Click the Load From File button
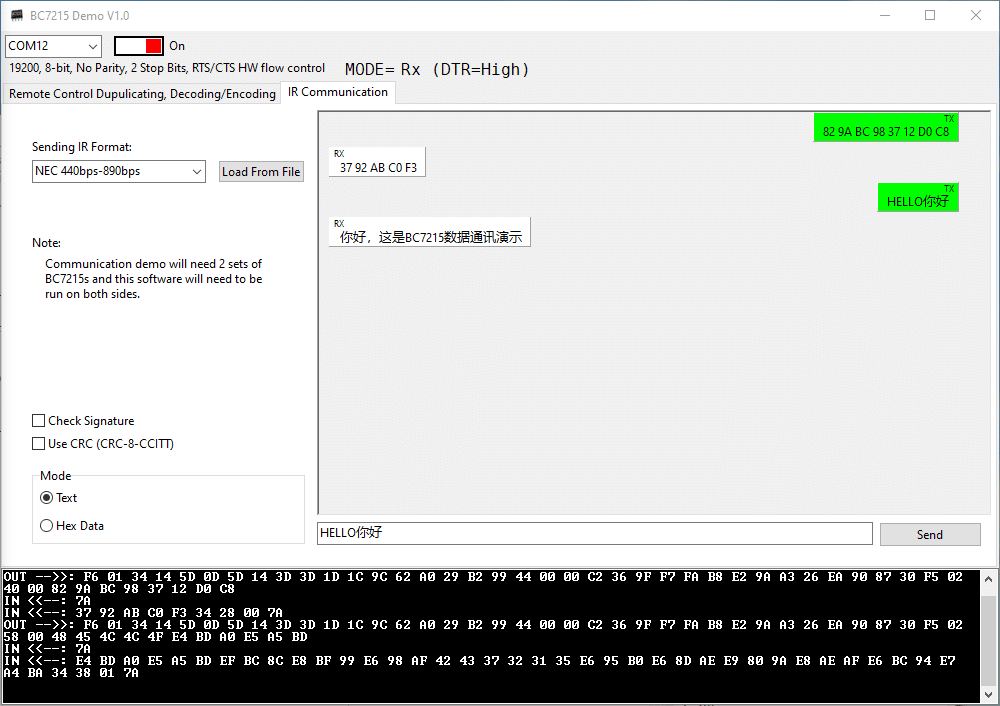Viewport: 1000px width, 706px height. (x=261, y=172)
